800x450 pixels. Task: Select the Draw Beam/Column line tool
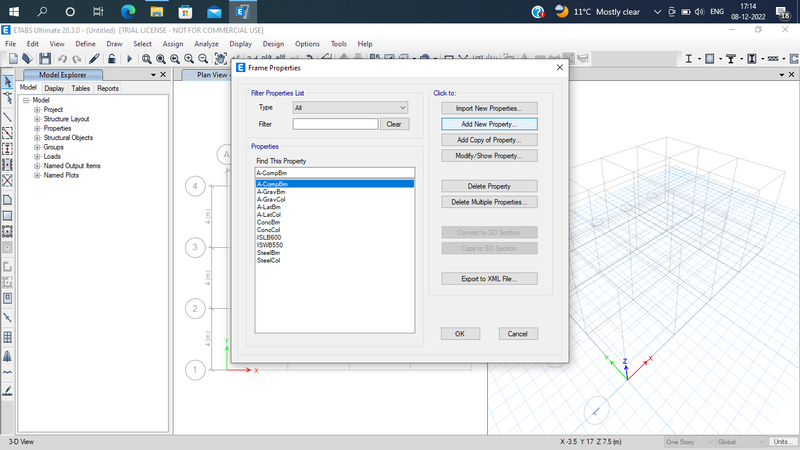(8, 117)
